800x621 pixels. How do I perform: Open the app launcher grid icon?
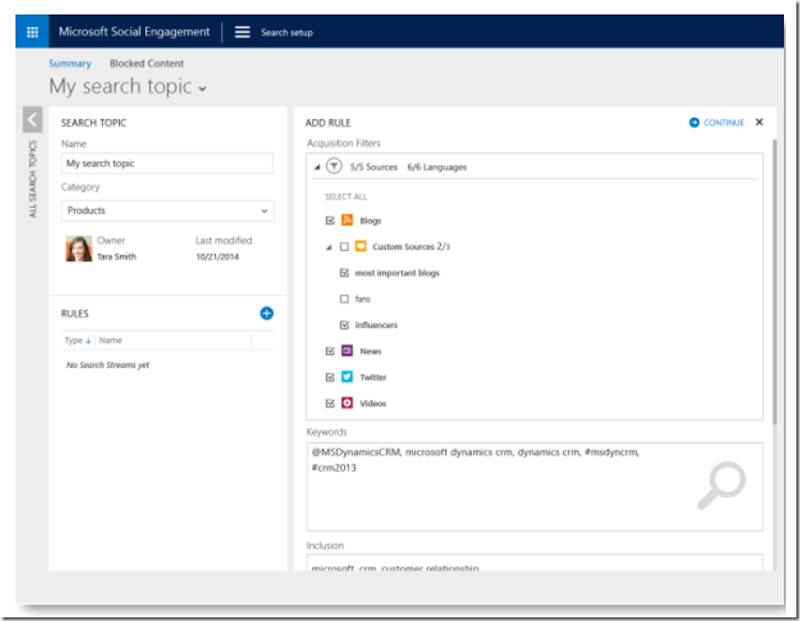point(32,32)
